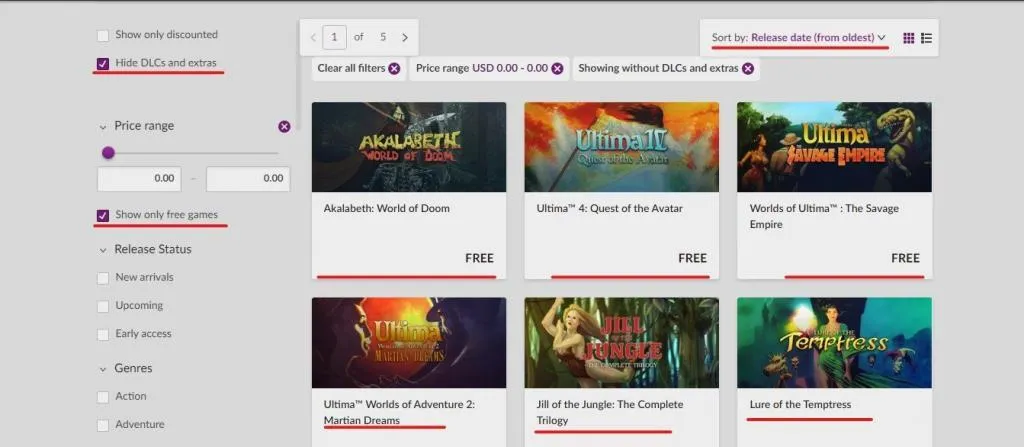The width and height of the screenshot is (1024, 447).
Task: Check the 'Adventure' genre box
Action: 103,425
